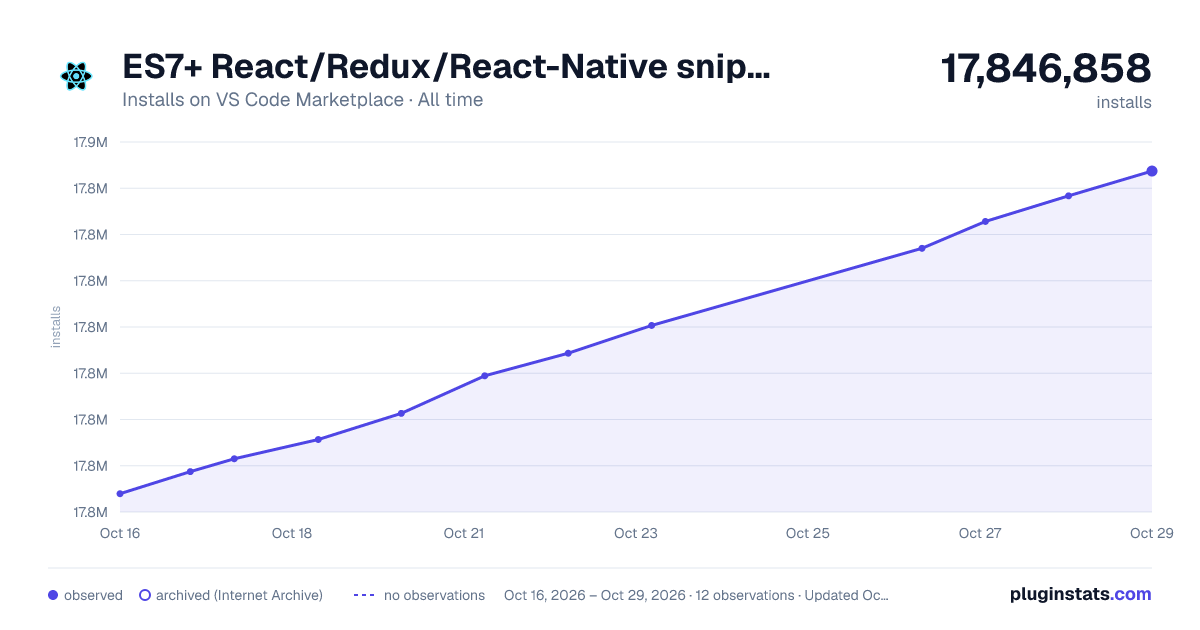Viewport: 1200px width, 630px height.
Task: Click the "Oct 21" x-axis label
Action: [464, 533]
